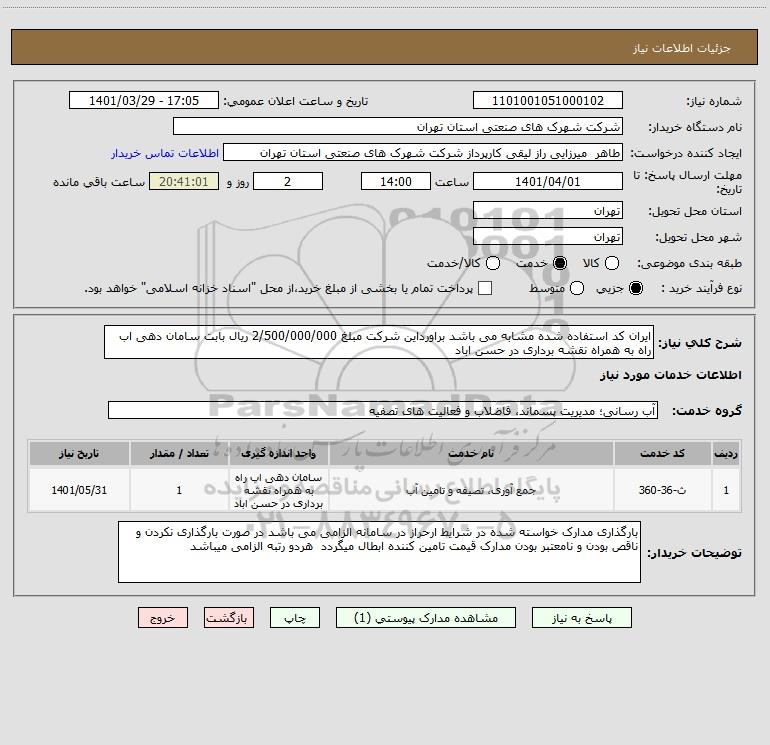
Task: Click the need date cell 1401/05/31
Action: (x=79, y=490)
